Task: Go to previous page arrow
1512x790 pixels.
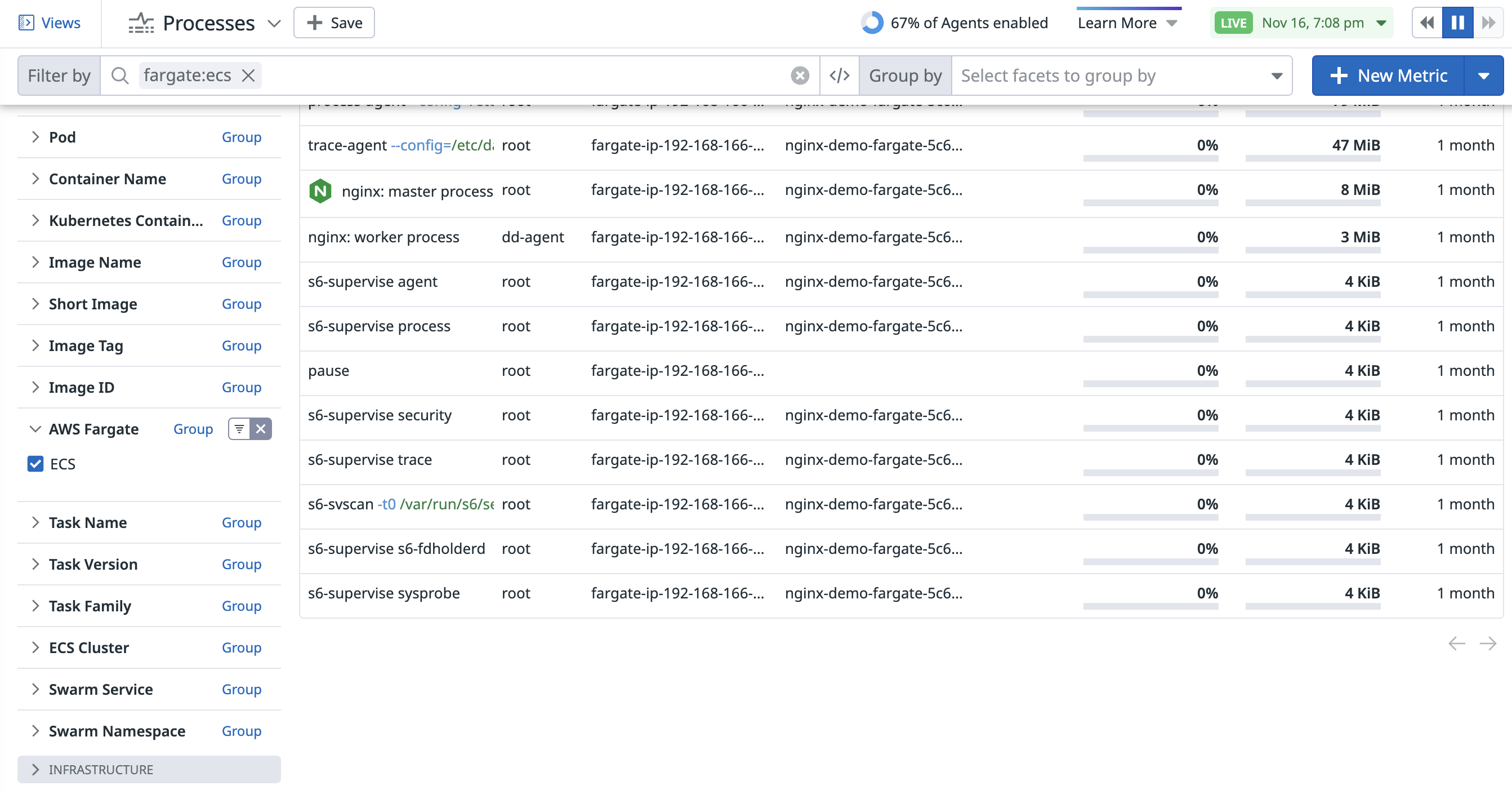Action: point(1456,643)
